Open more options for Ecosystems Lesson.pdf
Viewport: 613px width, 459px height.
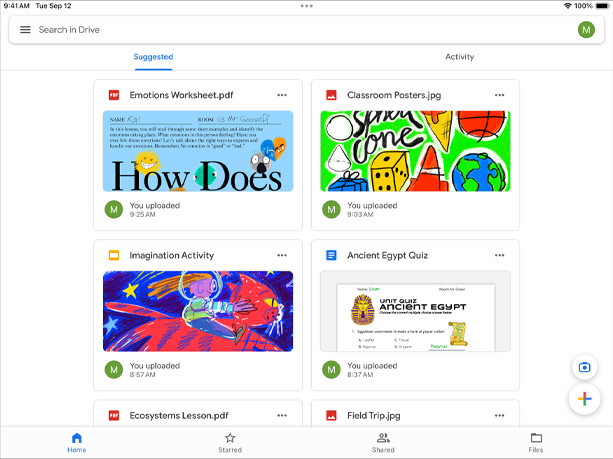282,415
